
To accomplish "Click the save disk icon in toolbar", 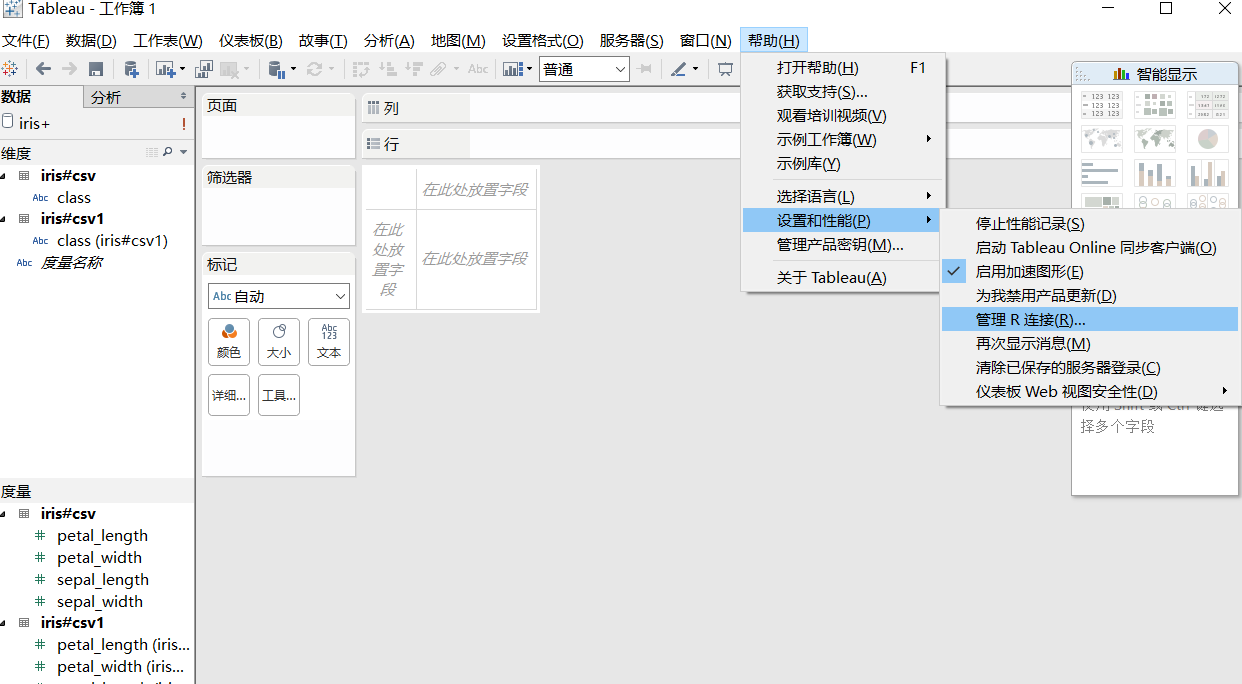I will pyautogui.click(x=96, y=69).
